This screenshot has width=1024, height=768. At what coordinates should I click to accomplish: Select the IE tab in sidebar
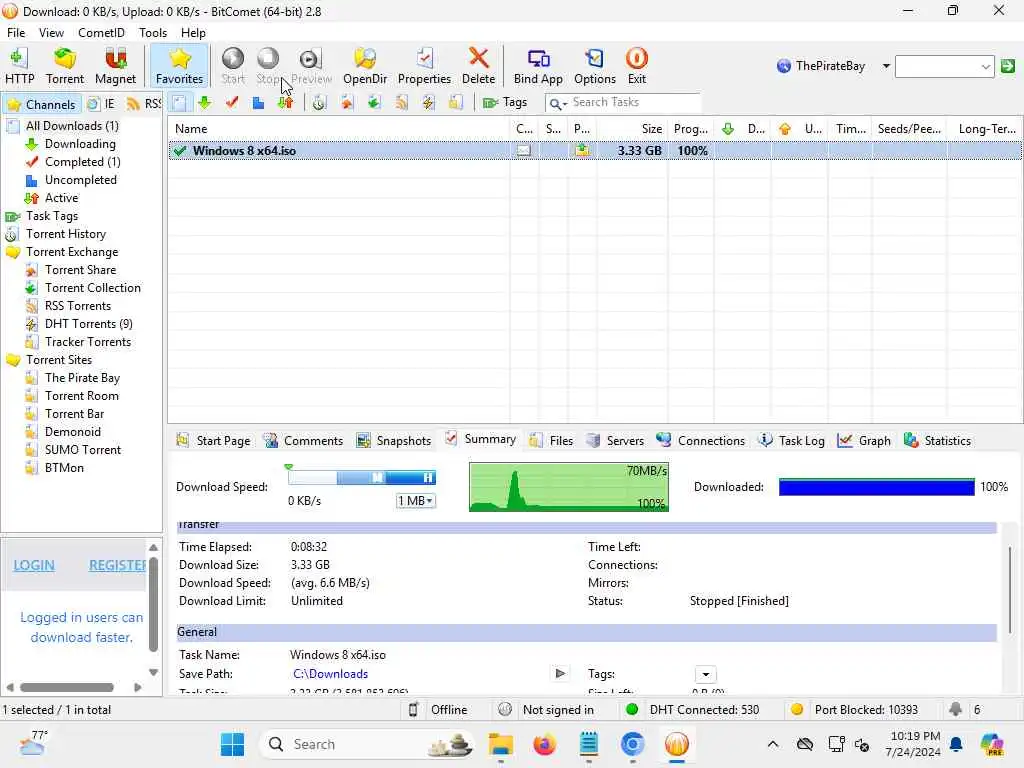coord(102,104)
